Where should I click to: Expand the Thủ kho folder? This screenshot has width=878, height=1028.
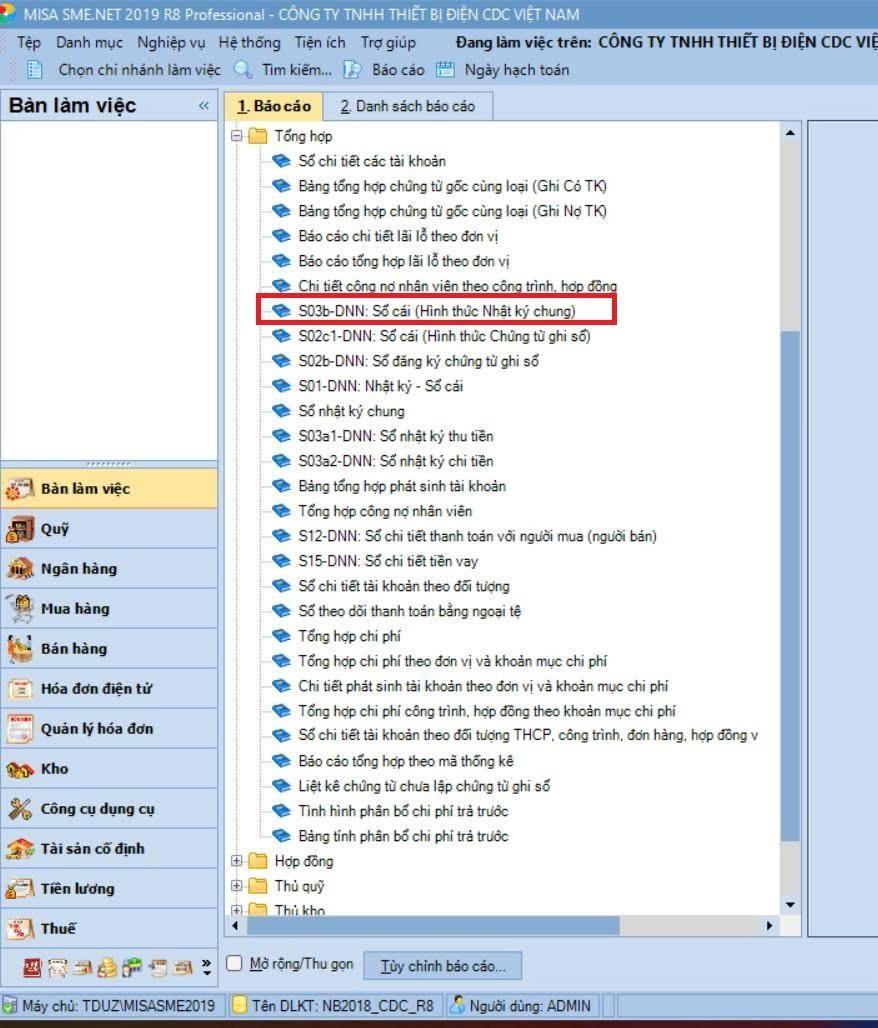coord(237,910)
